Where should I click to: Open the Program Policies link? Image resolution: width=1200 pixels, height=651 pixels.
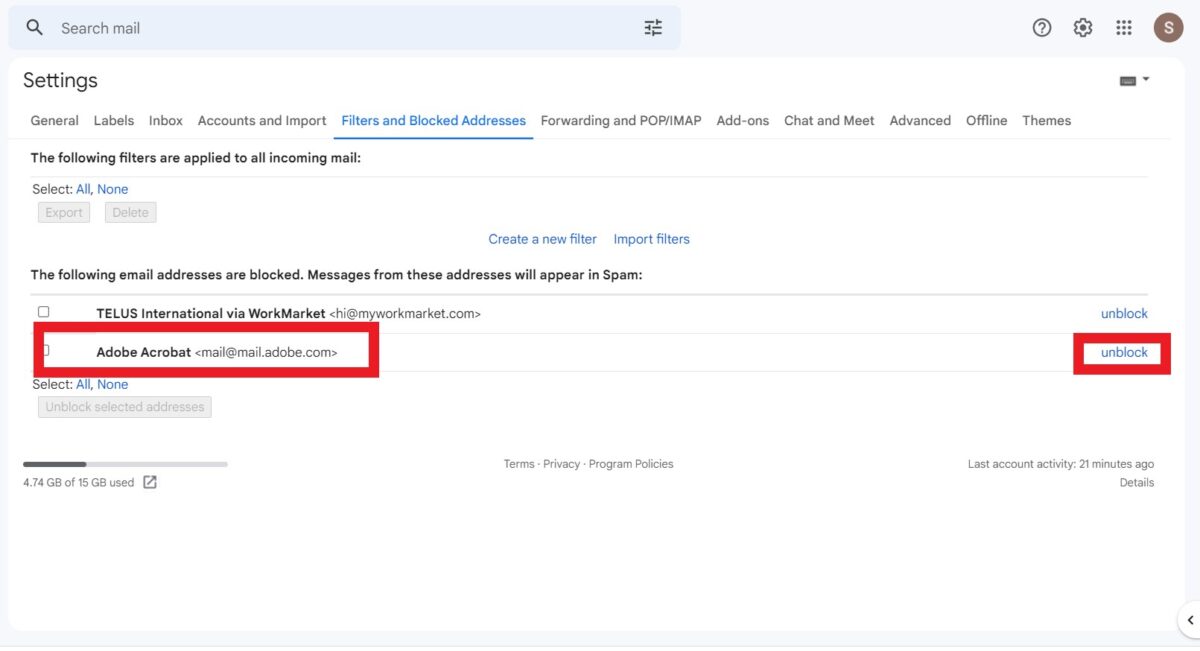pyautogui.click(x=631, y=464)
